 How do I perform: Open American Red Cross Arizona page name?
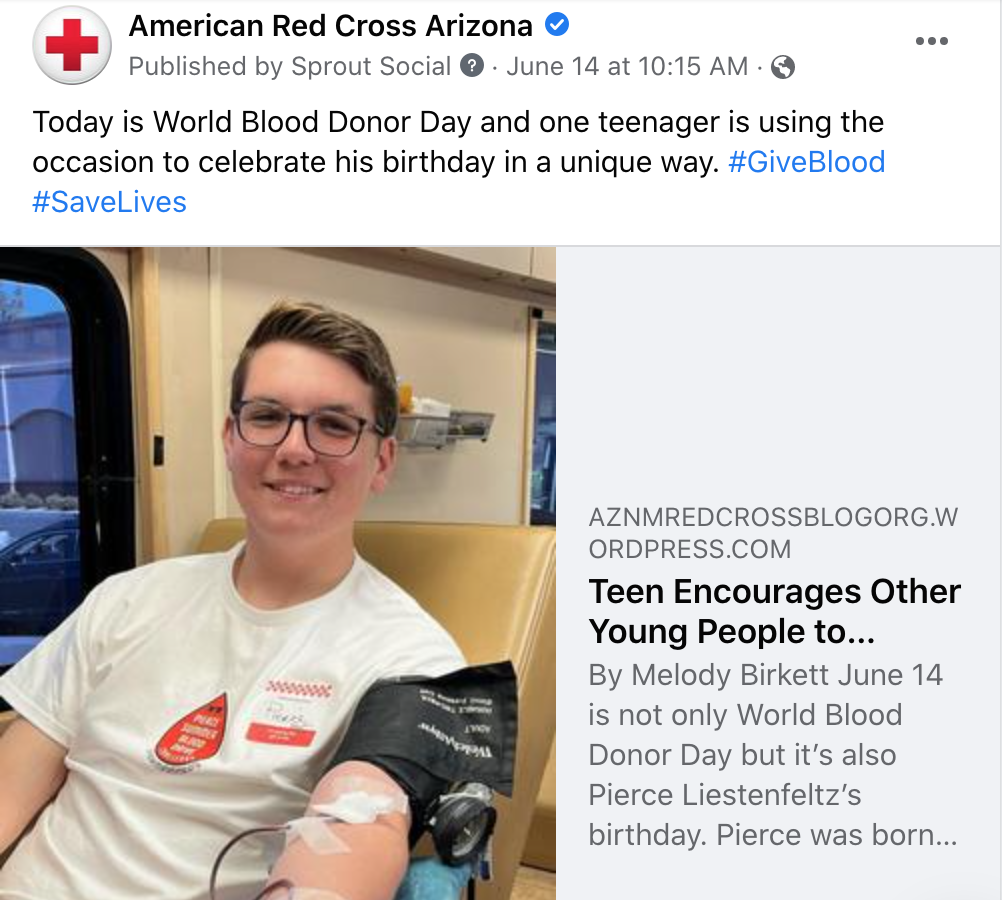[330, 26]
